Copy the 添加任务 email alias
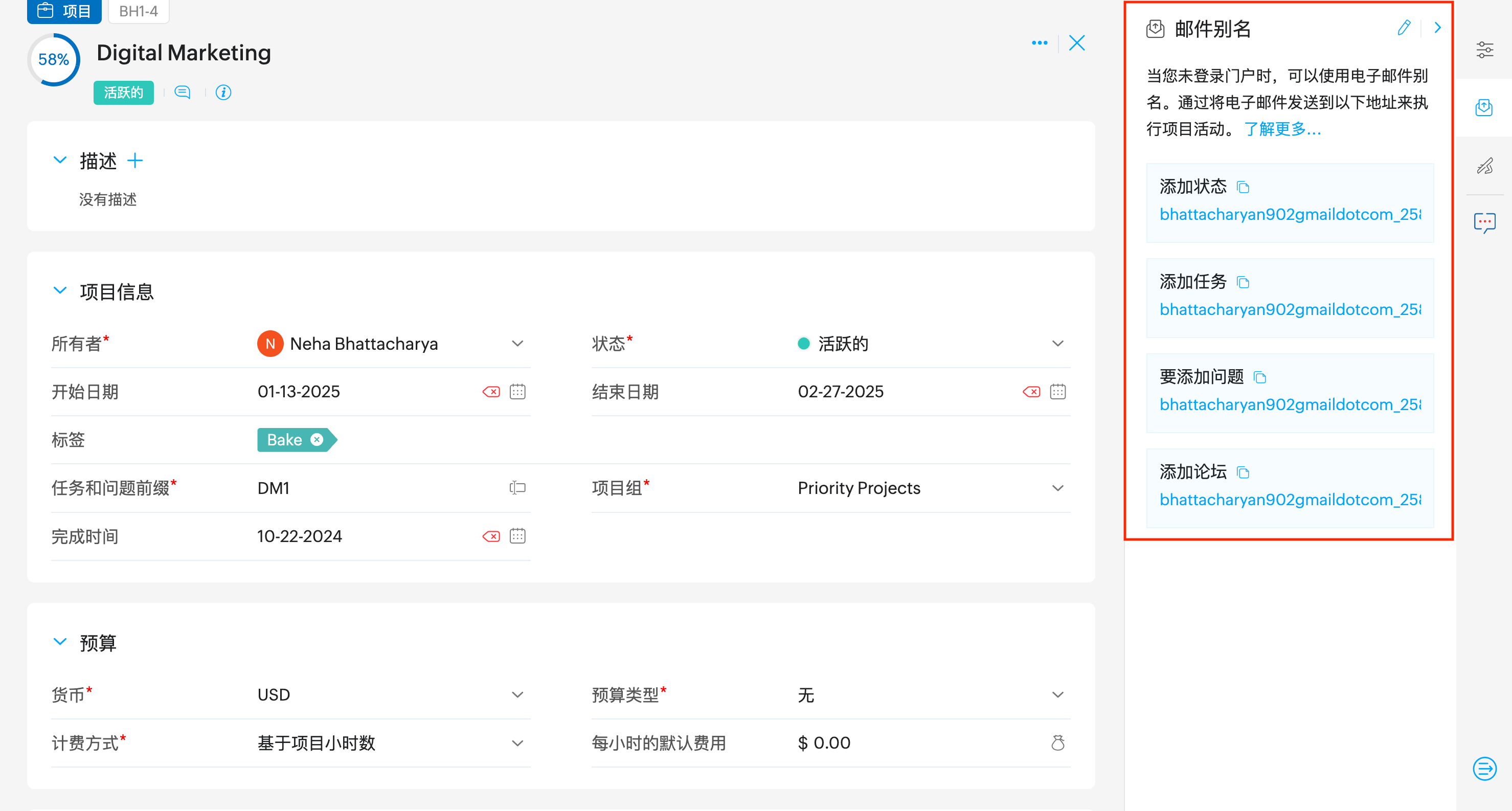 [x=1243, y=282]
